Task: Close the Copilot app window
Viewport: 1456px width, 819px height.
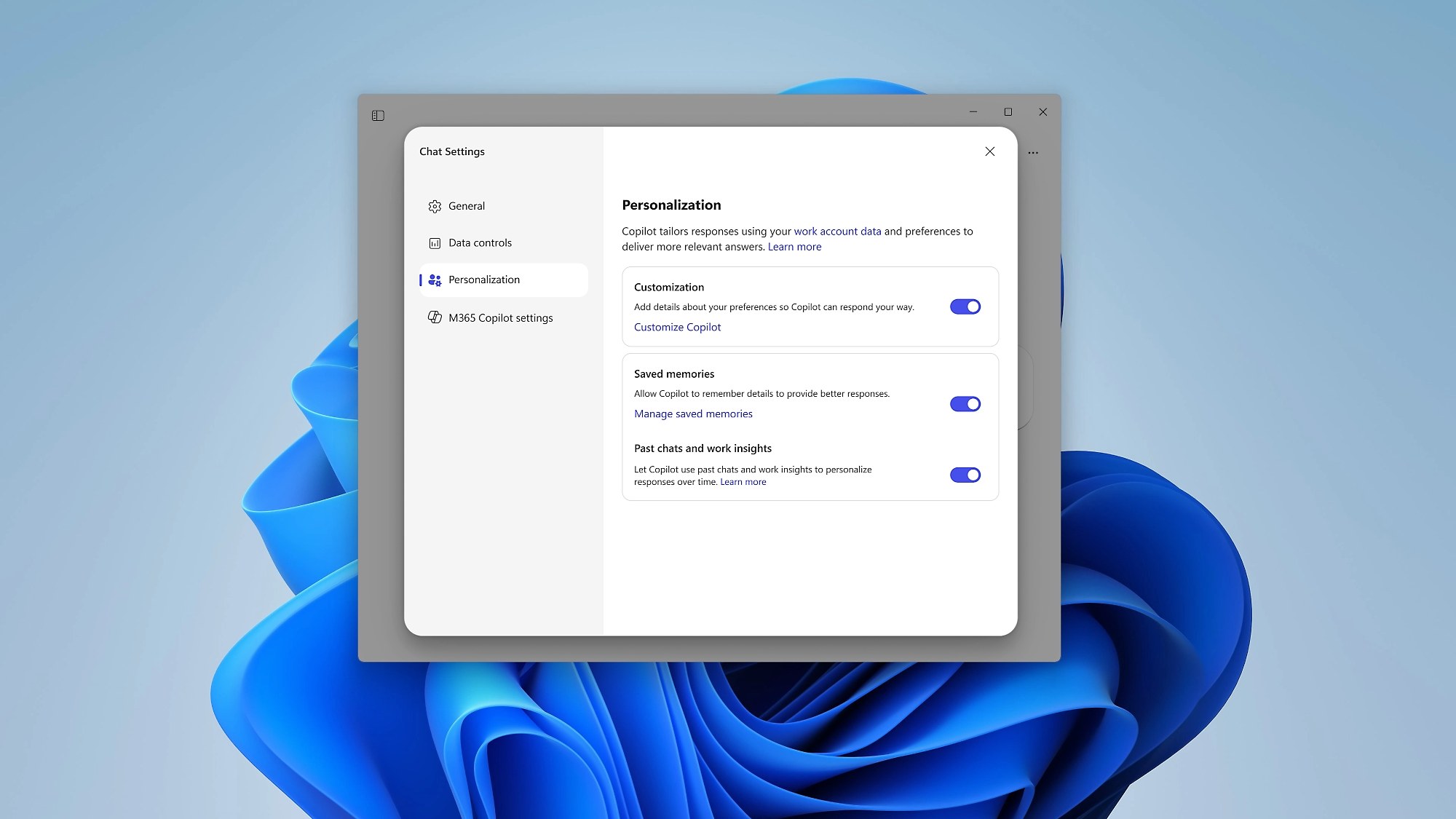Action: [1043, 112]
